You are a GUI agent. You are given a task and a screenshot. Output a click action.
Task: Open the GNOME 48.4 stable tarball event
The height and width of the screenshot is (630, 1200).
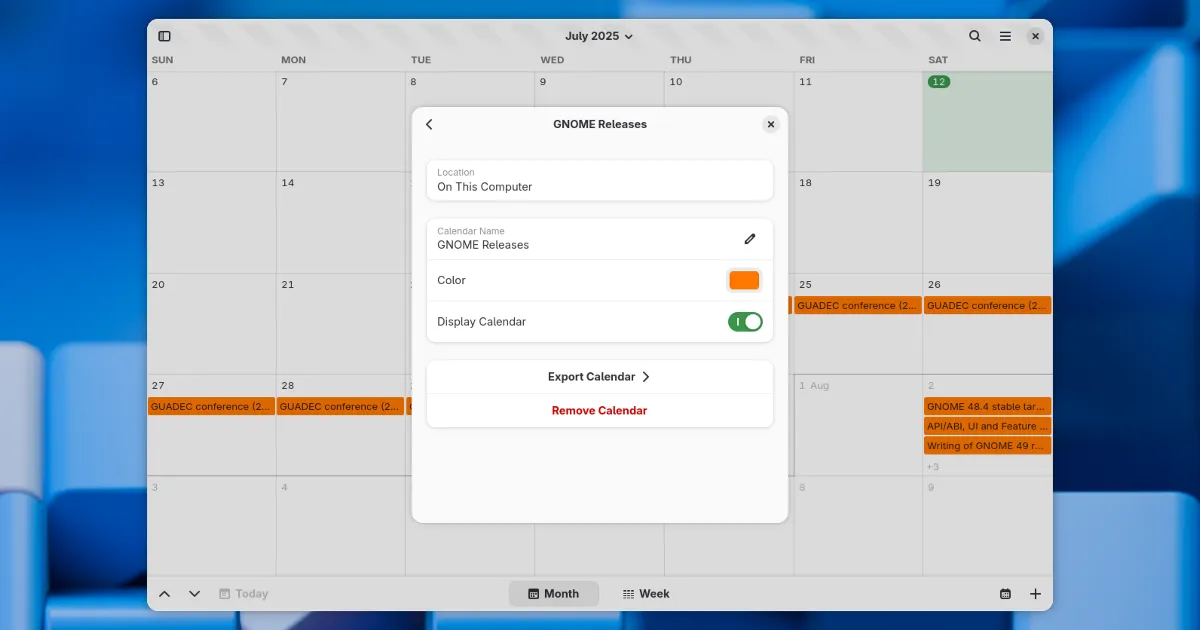(x=987, y=407)
